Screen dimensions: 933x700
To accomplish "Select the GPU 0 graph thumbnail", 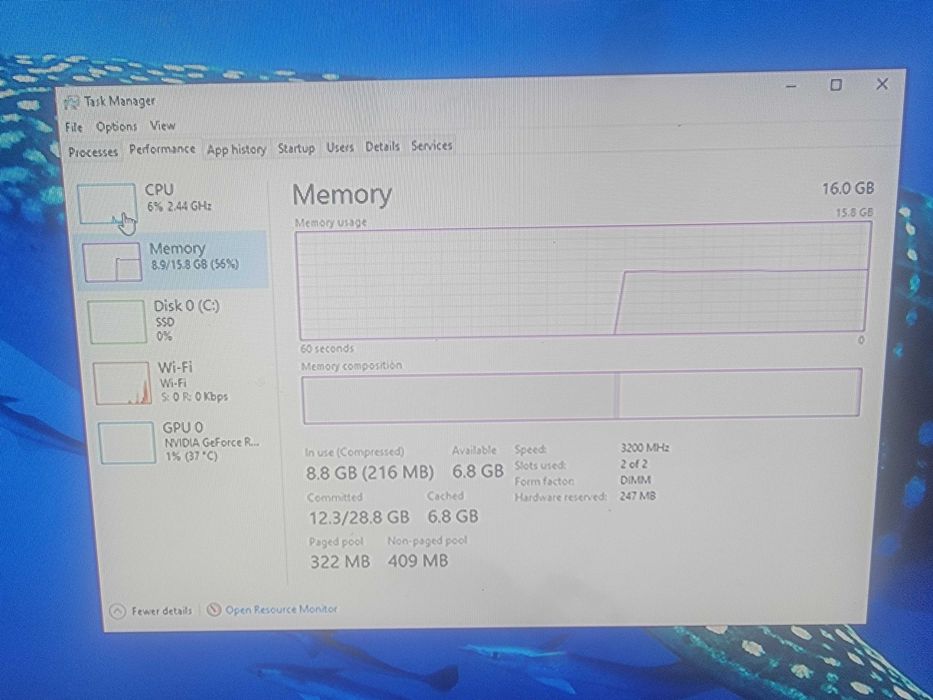I will (x=127, y=442).
